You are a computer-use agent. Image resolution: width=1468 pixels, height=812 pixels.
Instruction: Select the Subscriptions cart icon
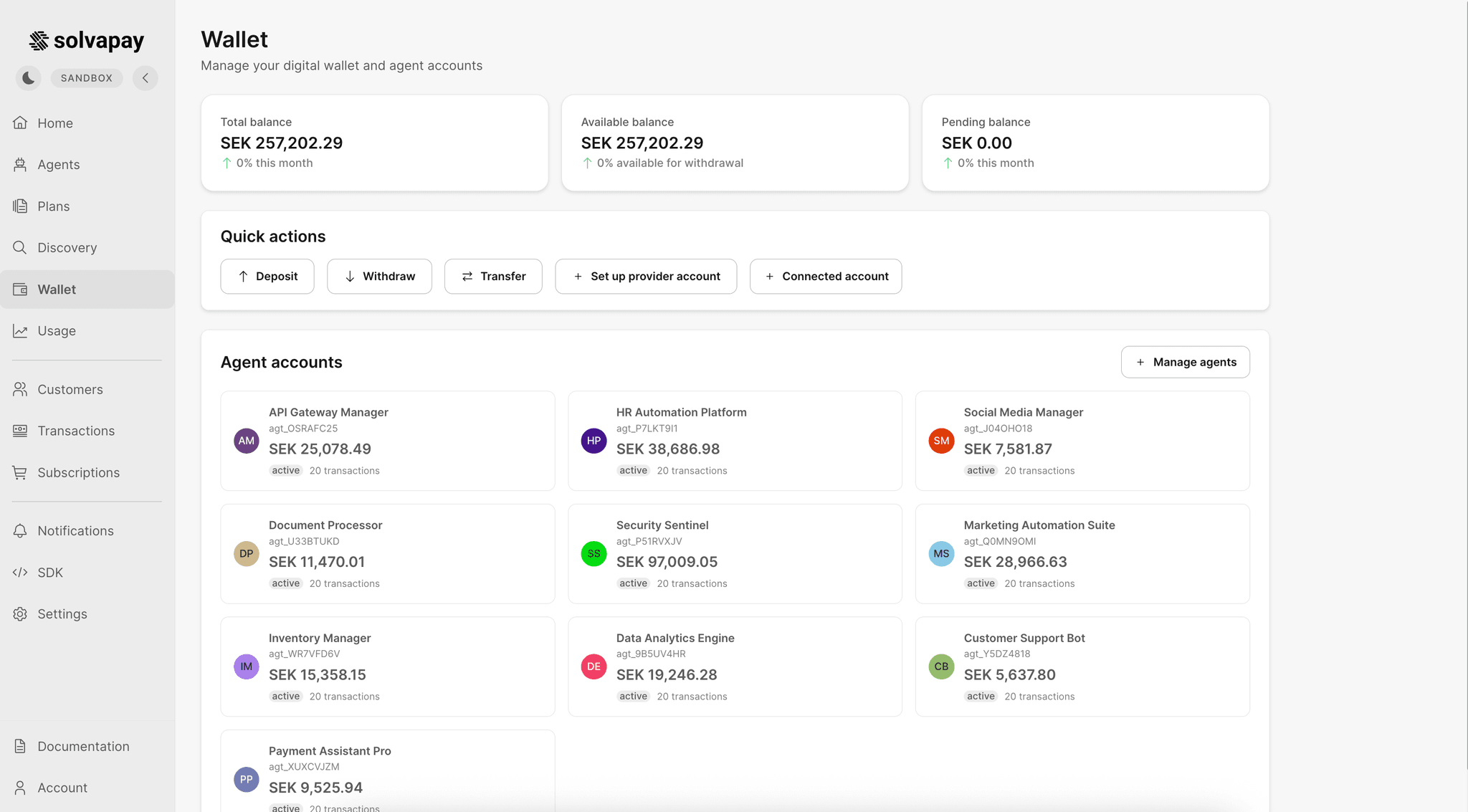tap(21, 472)
